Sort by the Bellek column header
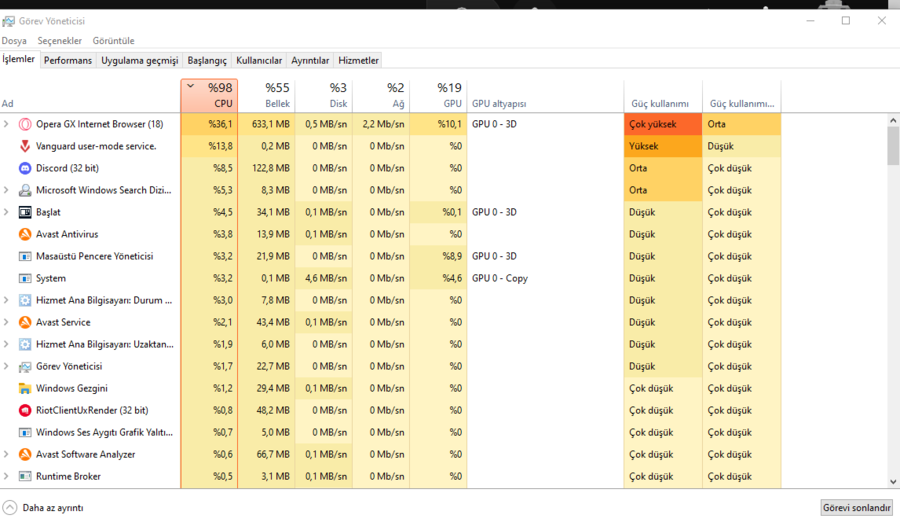The image size is (900, 526). tap(266, 95)
